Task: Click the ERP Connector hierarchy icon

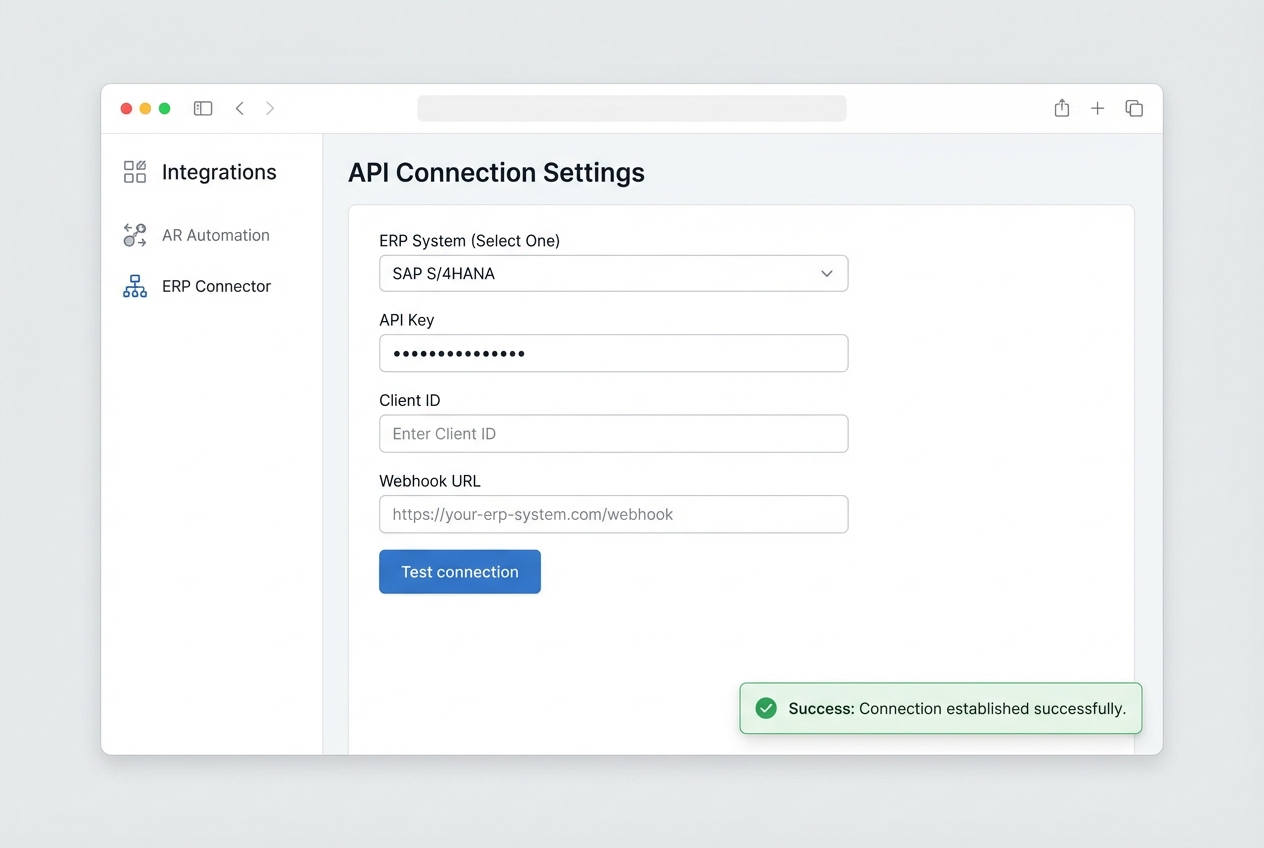Action: (x=134, y=286)
